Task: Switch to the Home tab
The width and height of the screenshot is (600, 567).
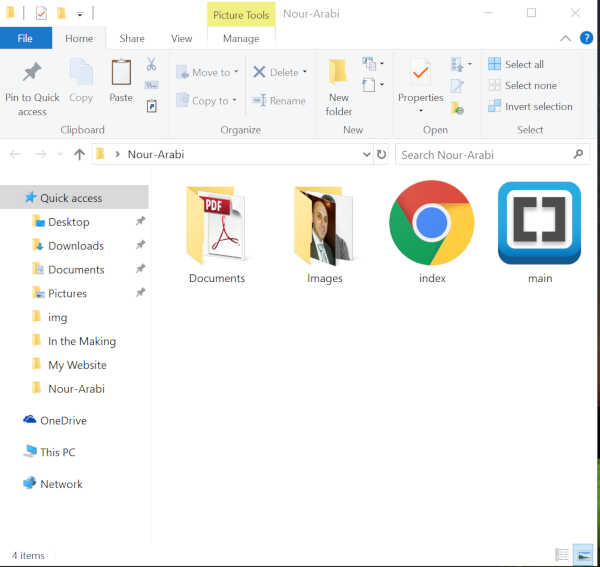Action: coord(79,39)
